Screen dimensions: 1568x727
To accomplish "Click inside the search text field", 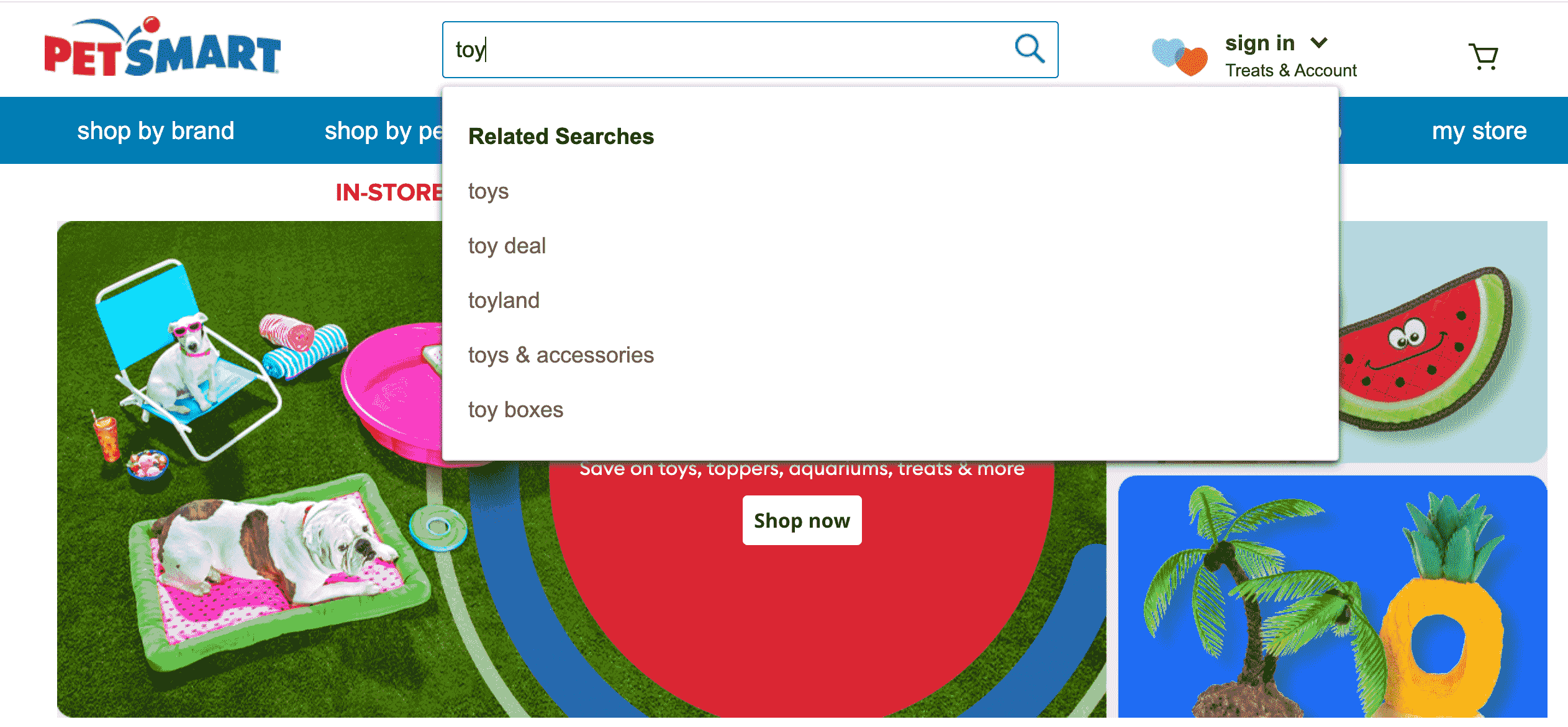I will (x=714, y=50).
